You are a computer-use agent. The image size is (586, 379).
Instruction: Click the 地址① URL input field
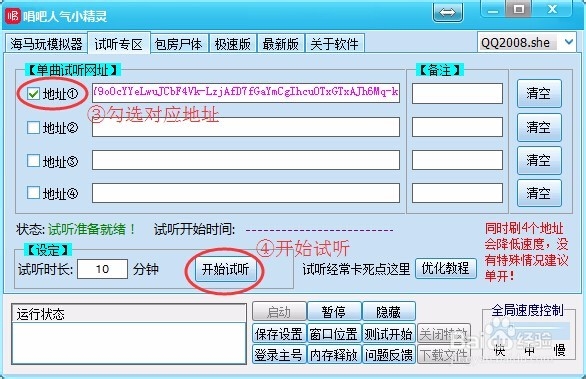pyautogui.click(x=246, y=93)
